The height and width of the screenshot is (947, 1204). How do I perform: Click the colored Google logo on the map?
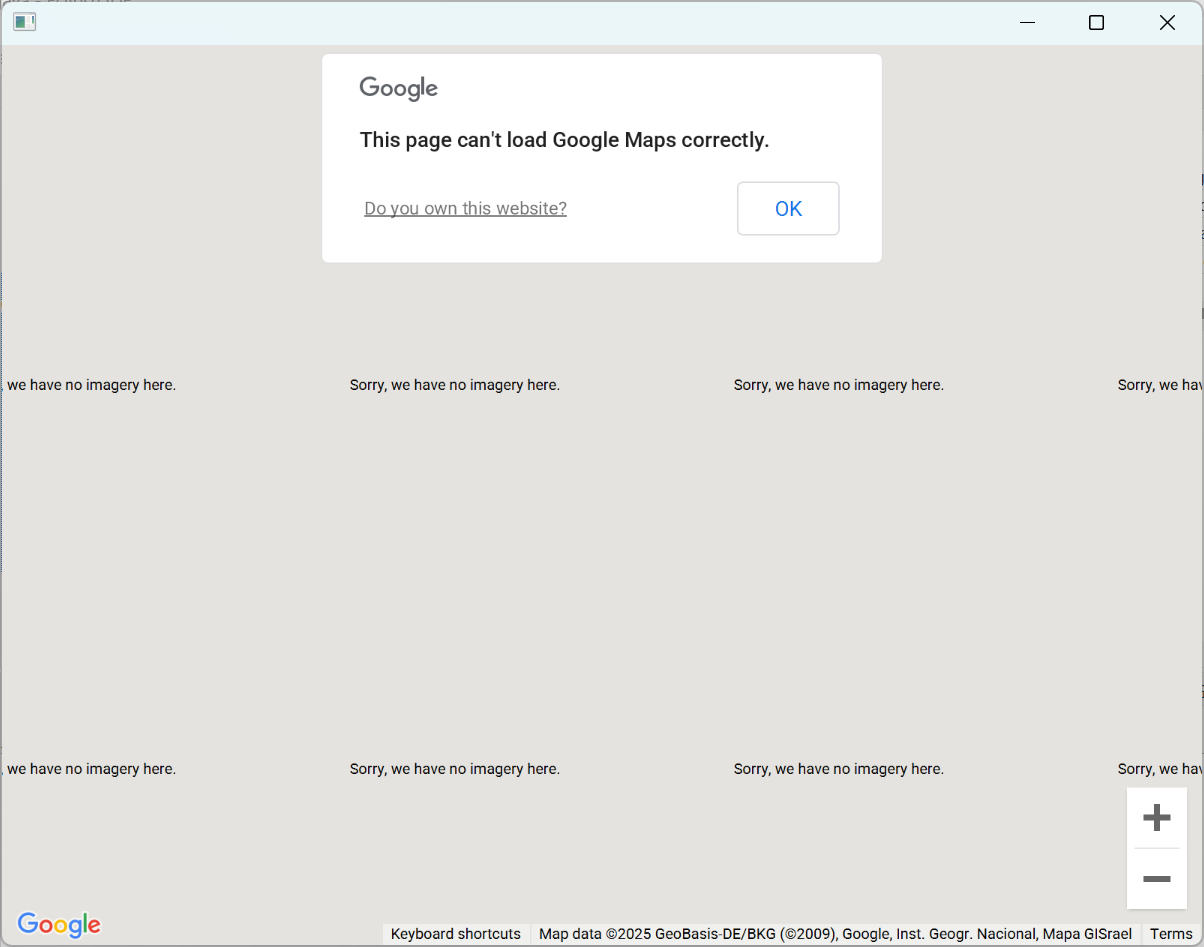(59, 925)
